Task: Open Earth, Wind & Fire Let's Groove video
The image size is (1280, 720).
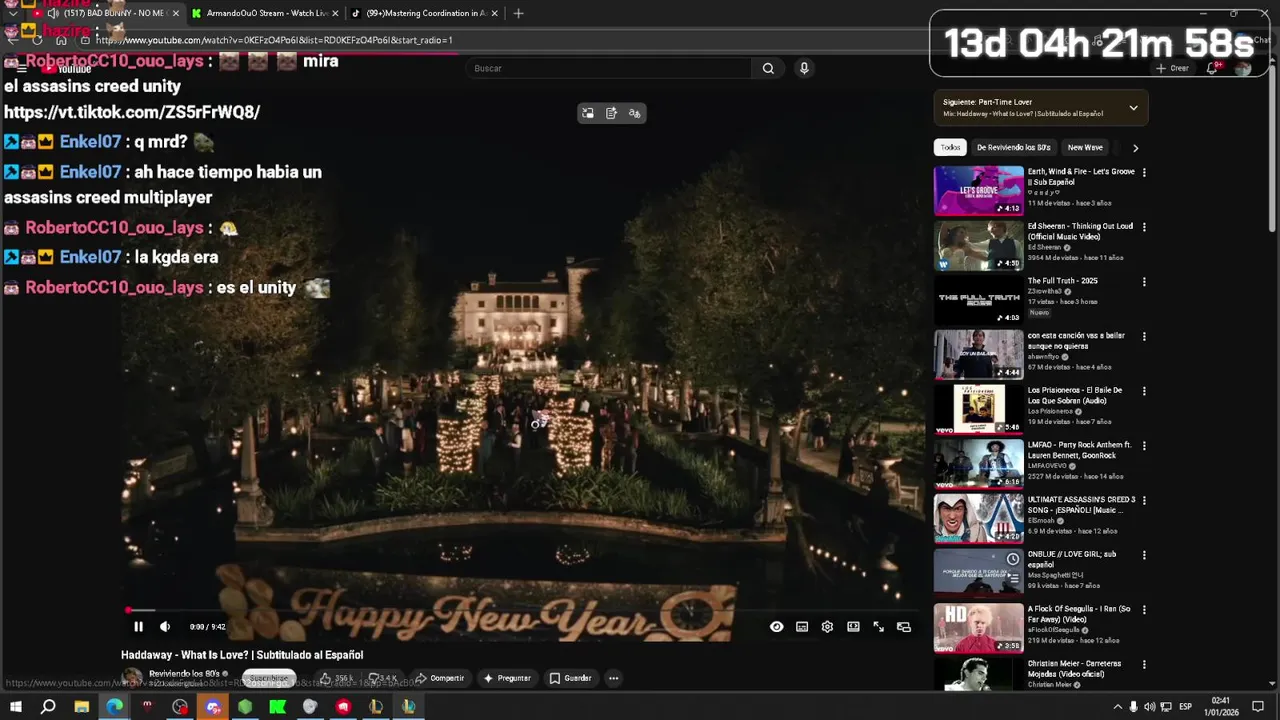Action: (x=979, y=190)
